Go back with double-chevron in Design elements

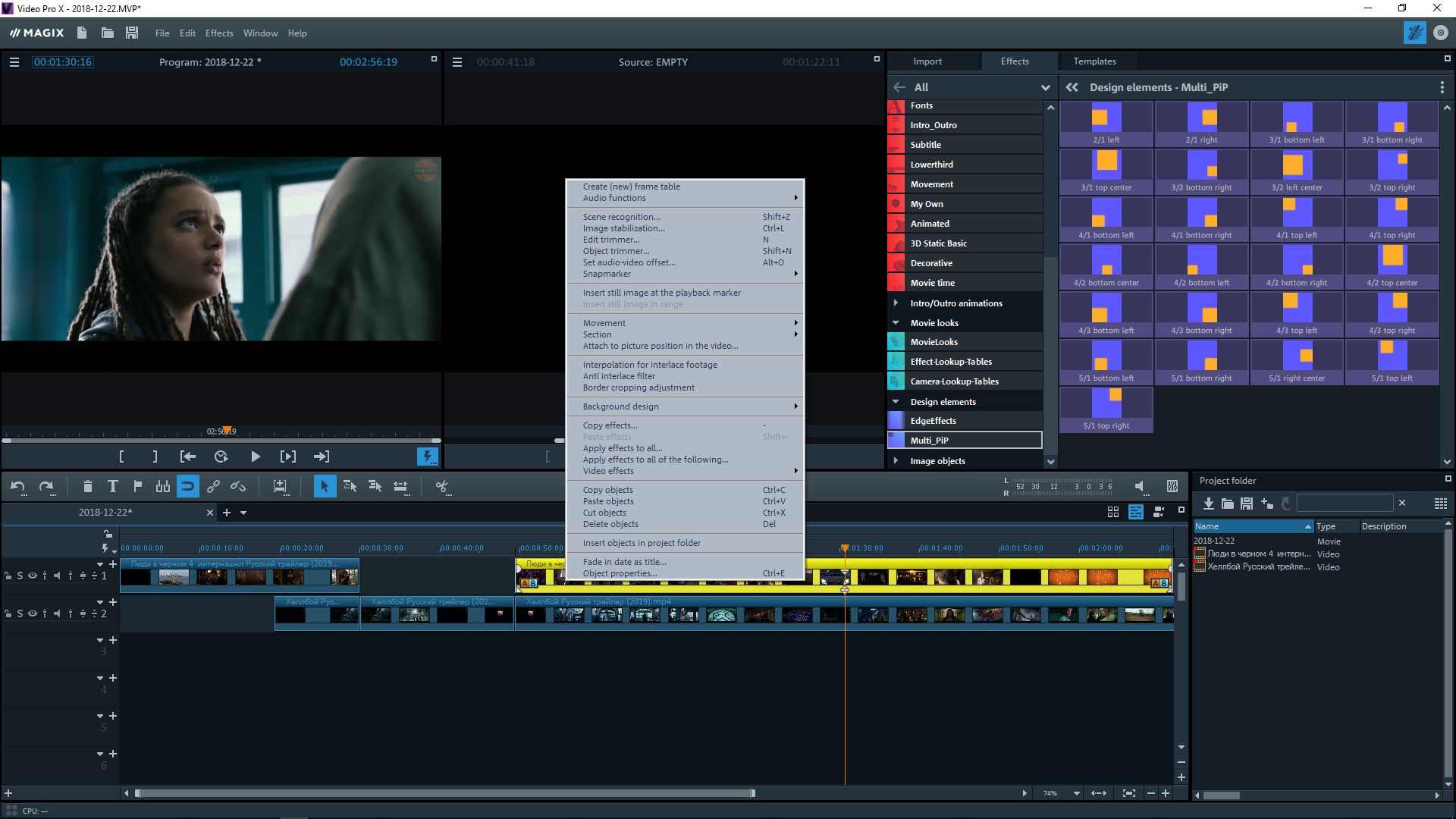pyautogui.click(x=1072, y=87)
